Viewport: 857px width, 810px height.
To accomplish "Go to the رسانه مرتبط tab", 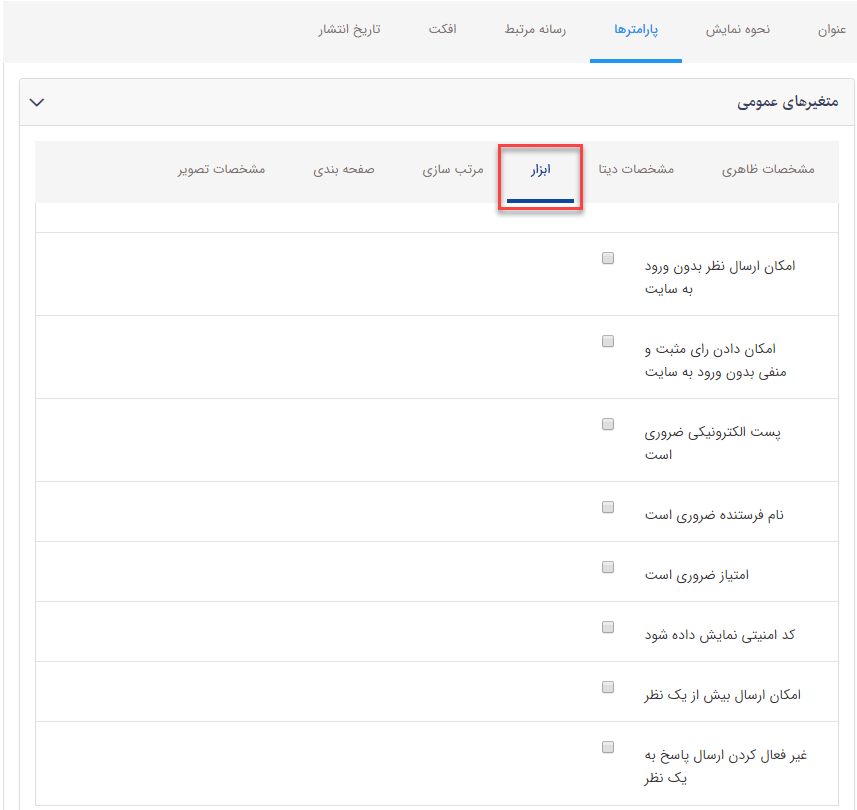I will [535, 30].
